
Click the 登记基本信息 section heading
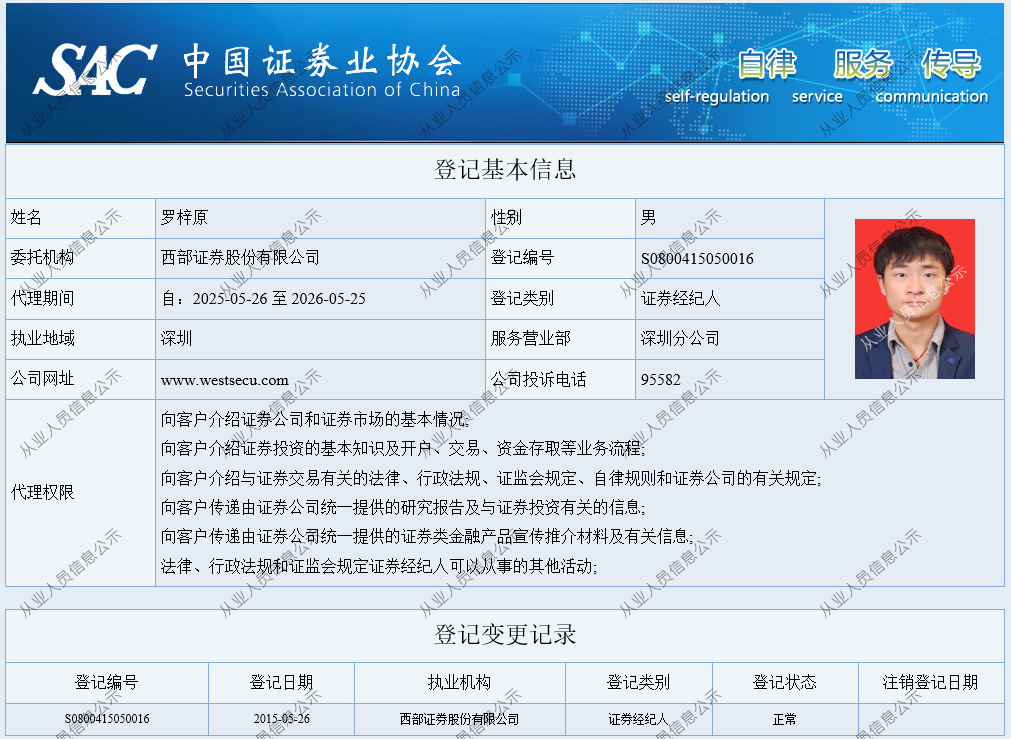[505, 170]
